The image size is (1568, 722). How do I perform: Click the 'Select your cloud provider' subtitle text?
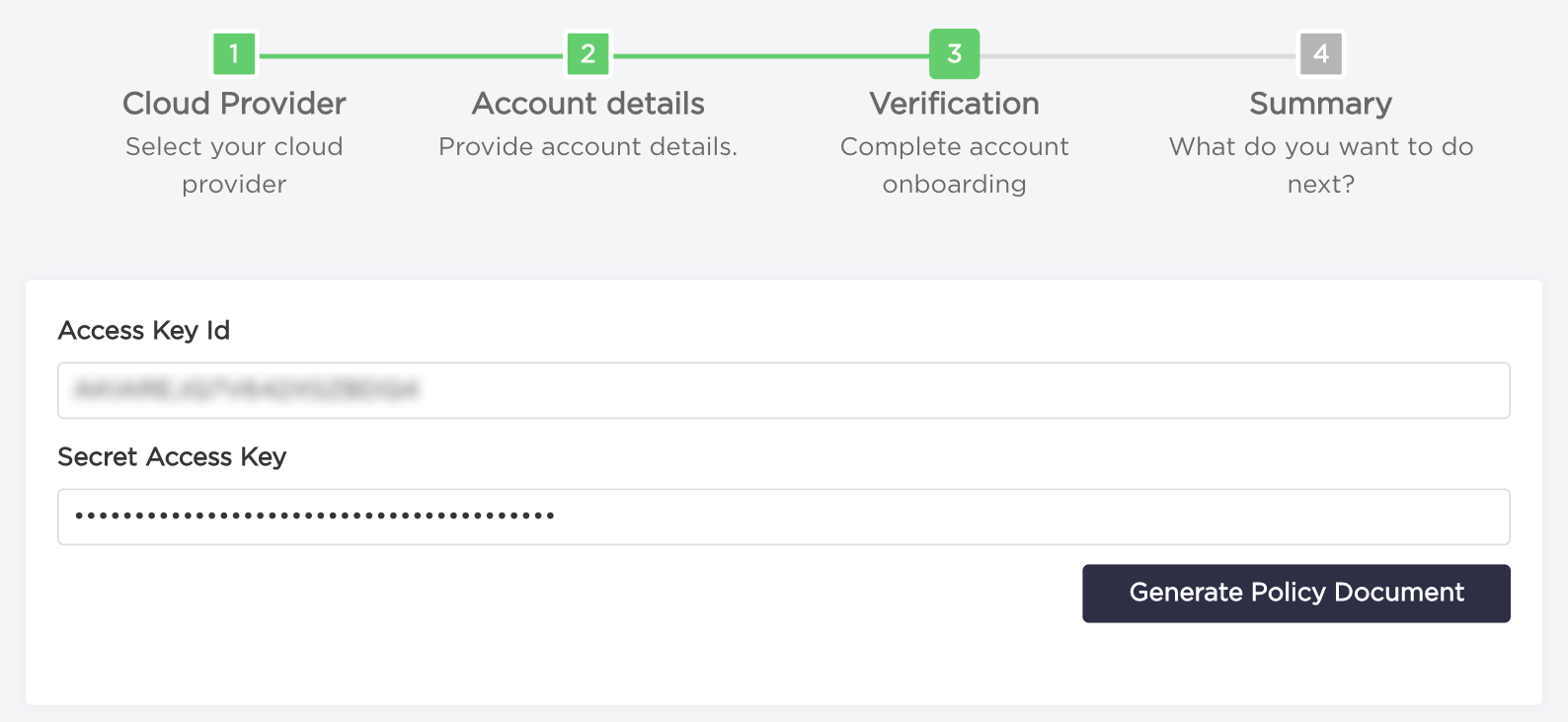coord(233,165)
